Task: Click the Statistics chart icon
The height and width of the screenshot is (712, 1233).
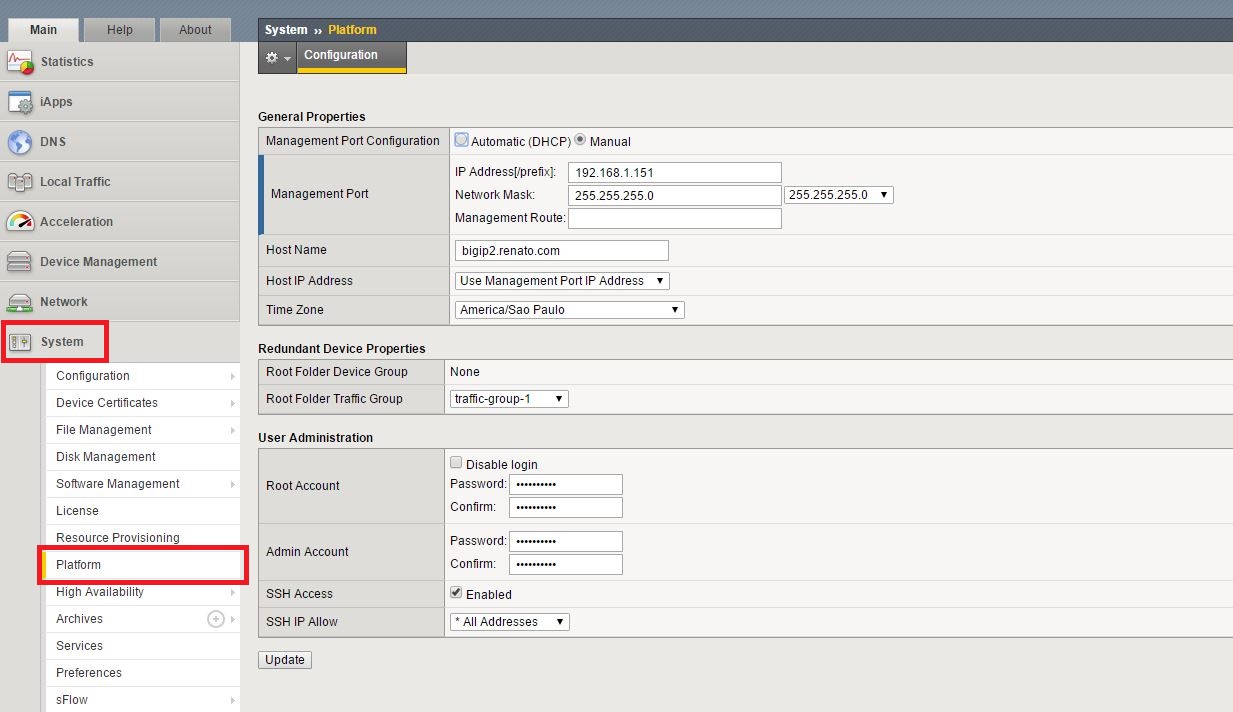Action: point(21,62)
